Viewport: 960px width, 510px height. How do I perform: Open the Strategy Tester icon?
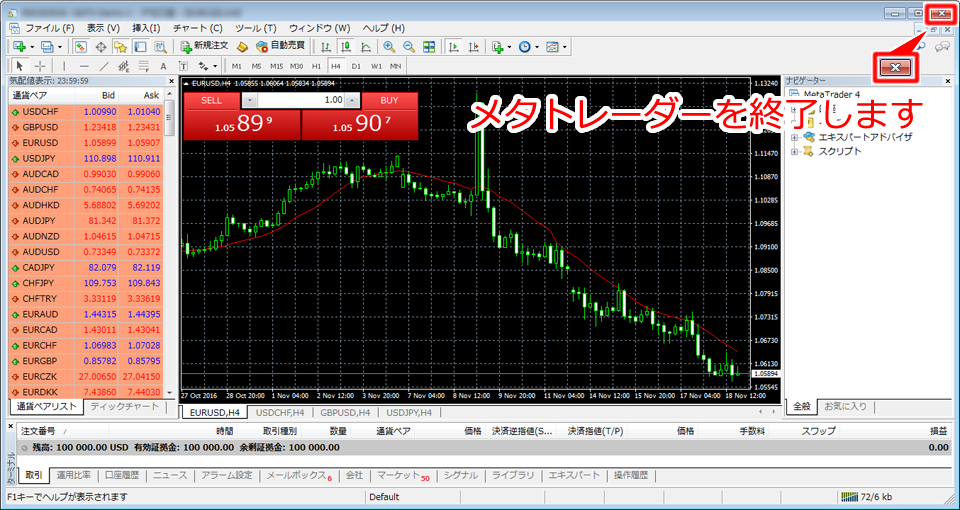(x=160, y=47)
